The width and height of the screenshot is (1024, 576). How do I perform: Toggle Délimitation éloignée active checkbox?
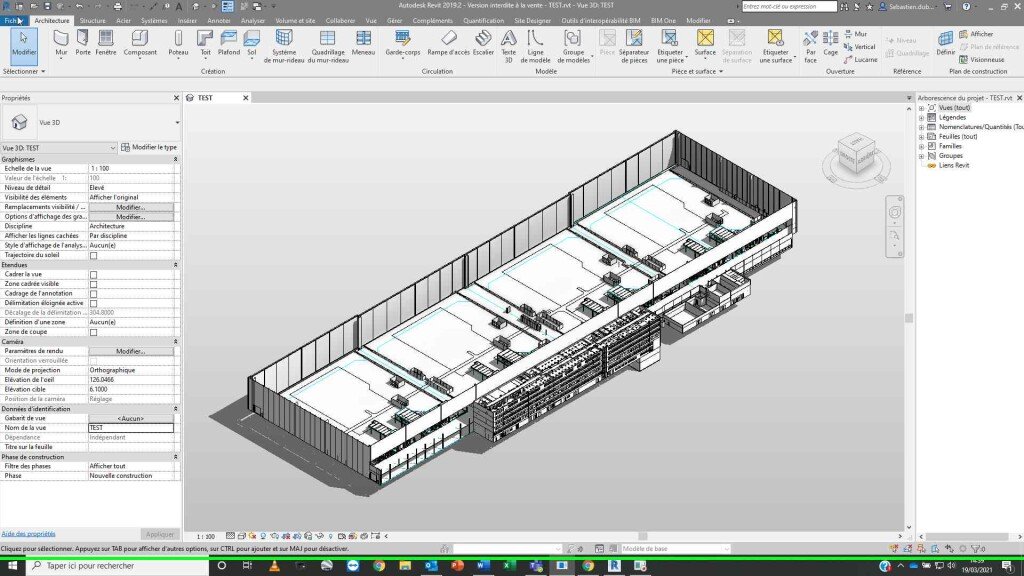pos(93,303)
